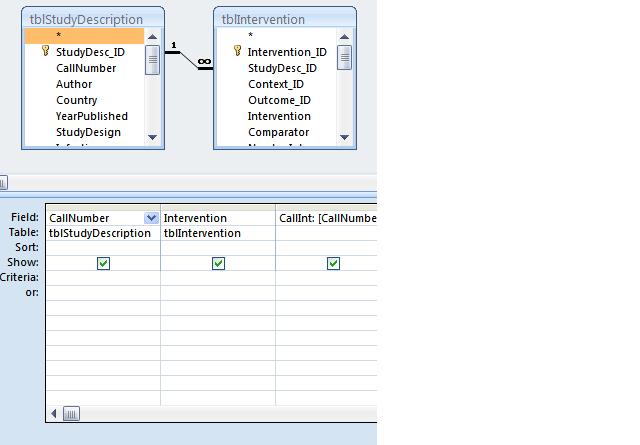Select Comparator field in tblIntervention
Image resolution: width=640 pixels, height=445 pixels.
[278, 132]
